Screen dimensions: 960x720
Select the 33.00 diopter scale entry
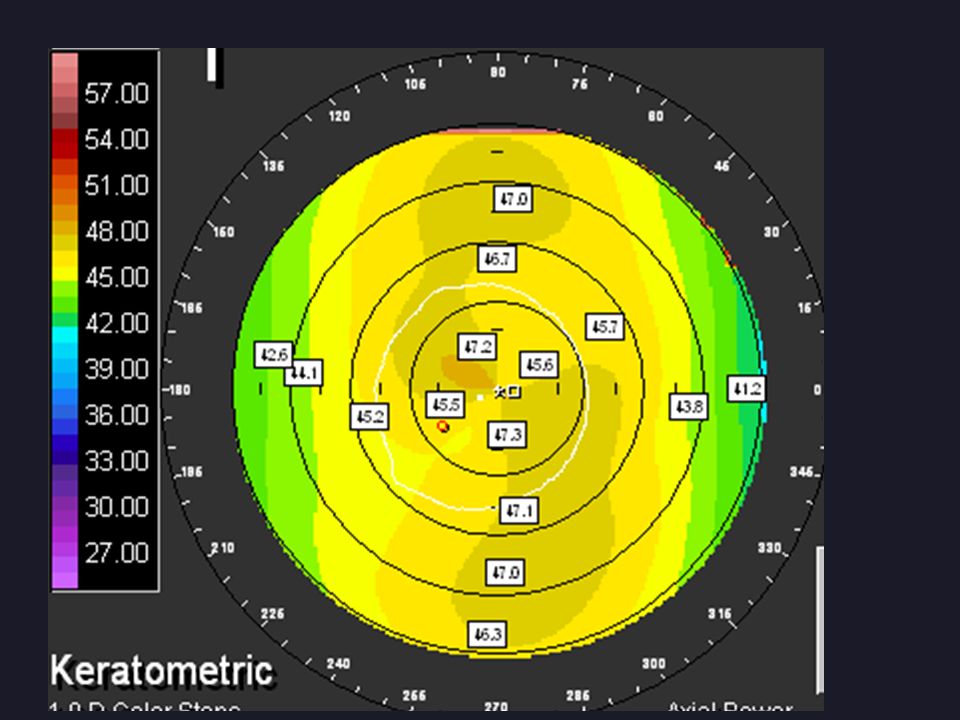tap(116, 461)
